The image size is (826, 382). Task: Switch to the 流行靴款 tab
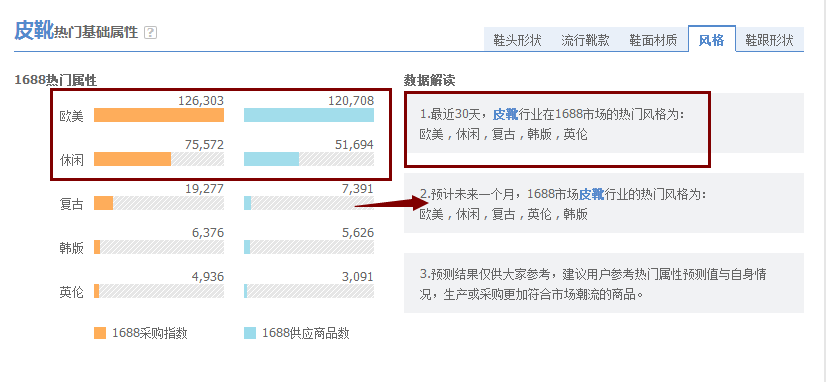point(585,40)
